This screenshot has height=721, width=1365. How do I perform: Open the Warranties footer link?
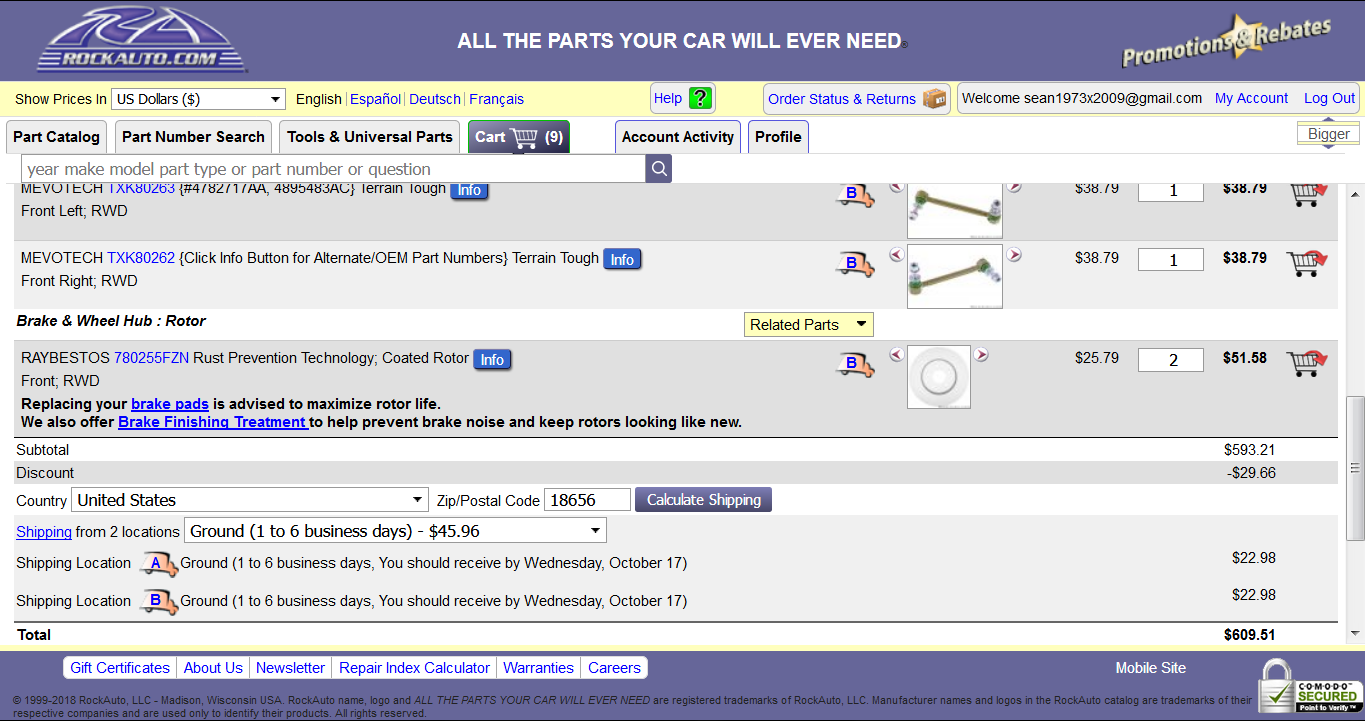tap(538, 668)
